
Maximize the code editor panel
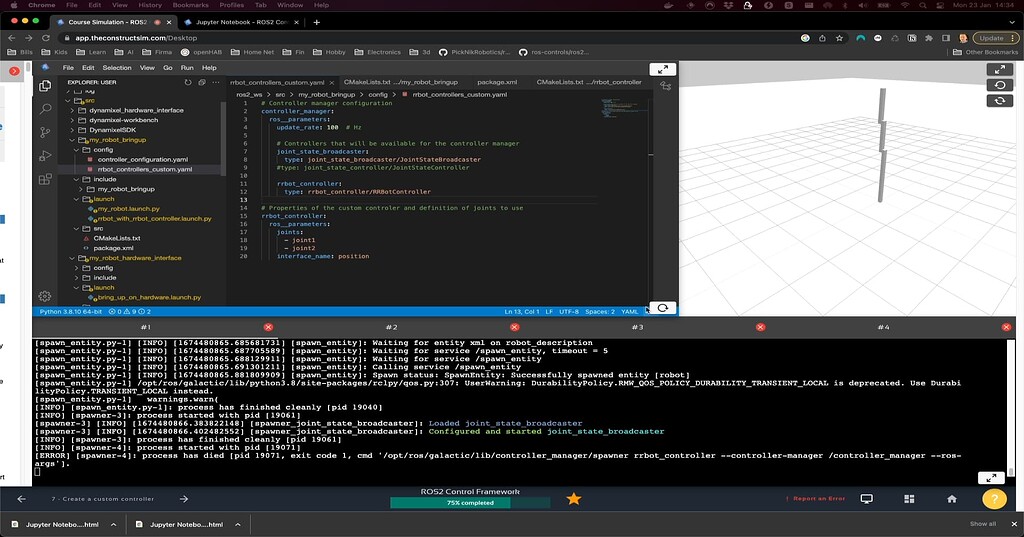pos(662,69)
